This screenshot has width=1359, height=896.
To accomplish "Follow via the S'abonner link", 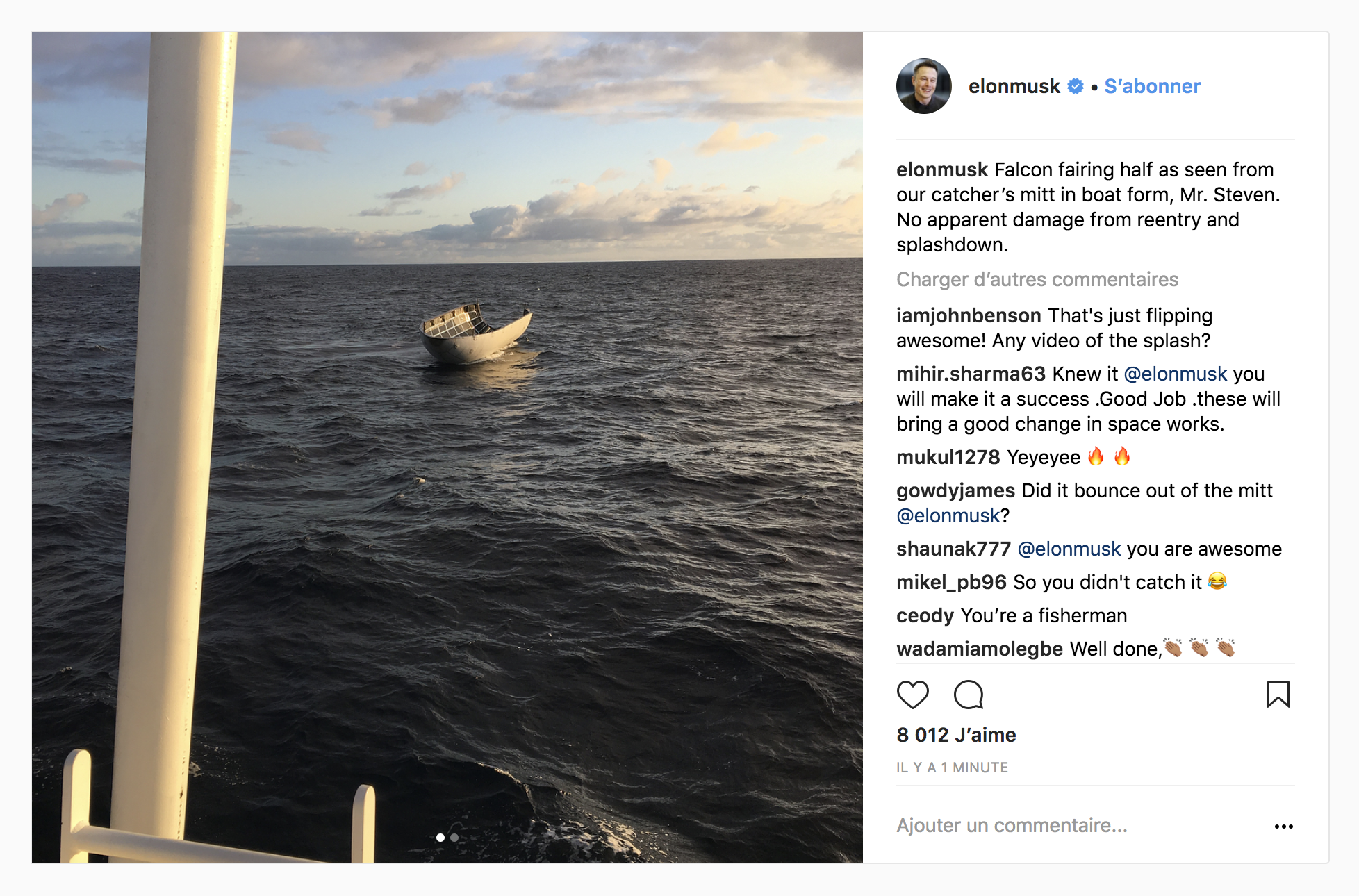I will [x=1152, y=86].
